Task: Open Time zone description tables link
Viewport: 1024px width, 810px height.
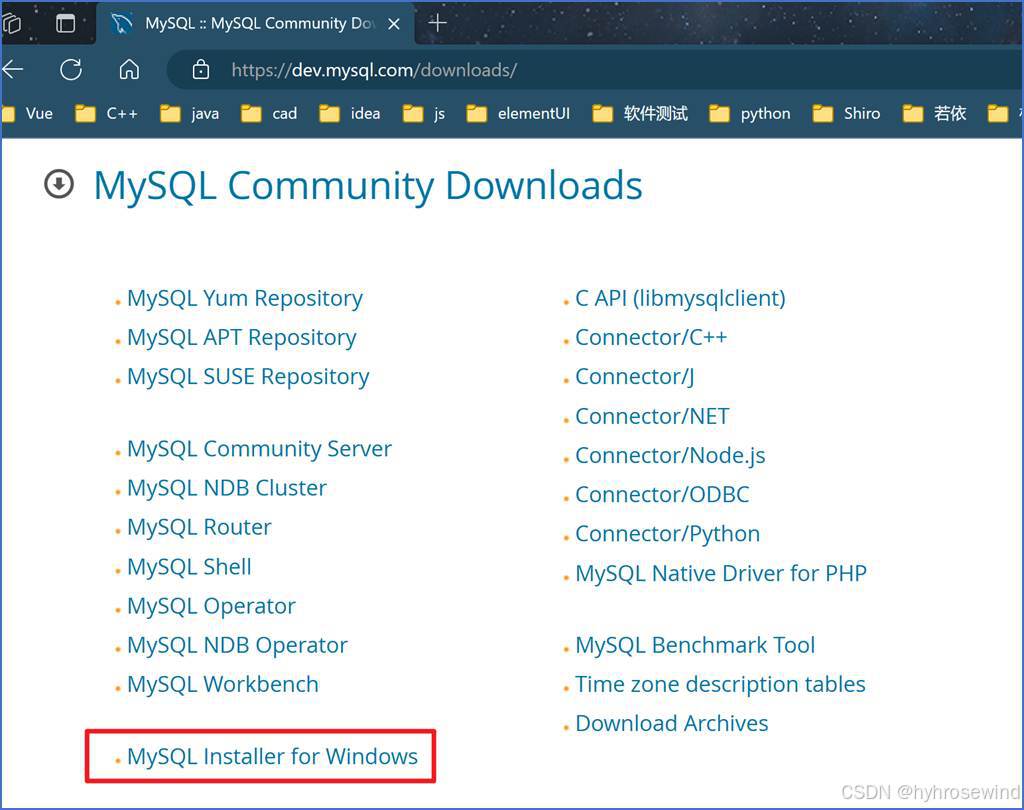Action: [720, 685]
